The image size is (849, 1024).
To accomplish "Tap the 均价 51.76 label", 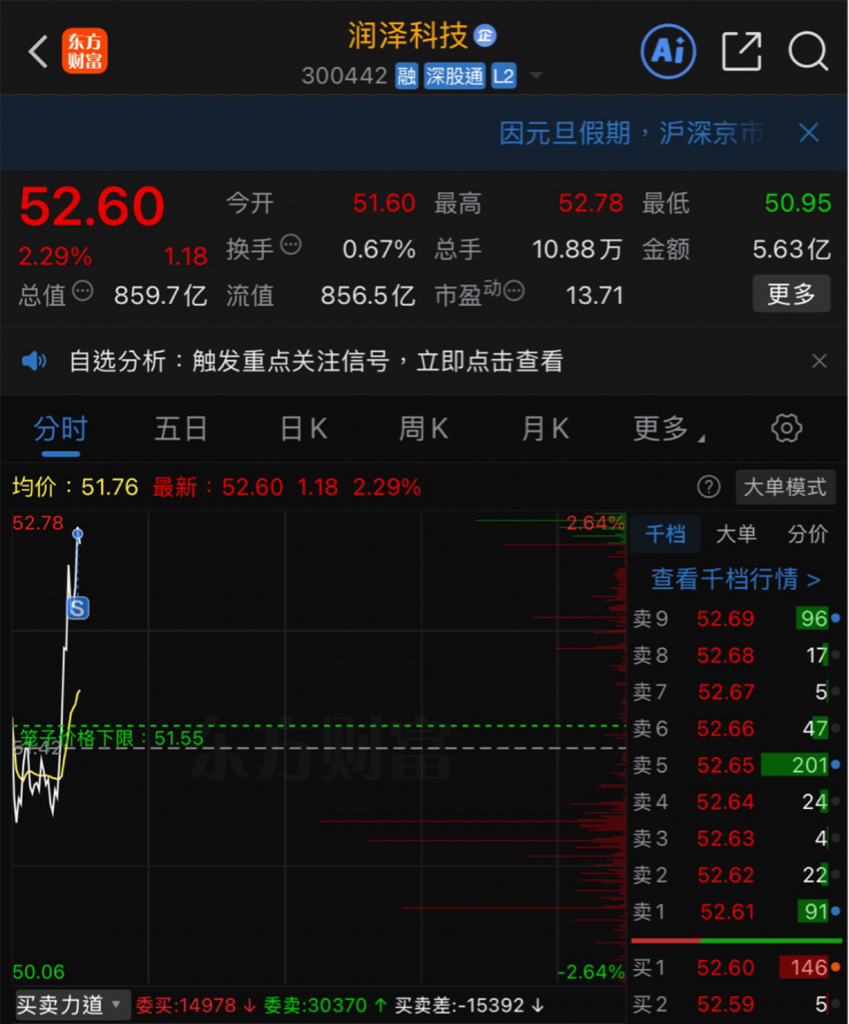I will (x=75, y=487).
